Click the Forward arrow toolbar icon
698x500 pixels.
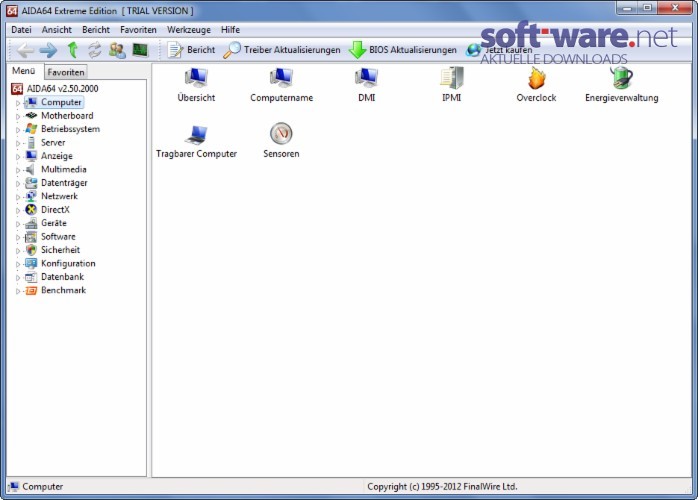click(48, 50)
